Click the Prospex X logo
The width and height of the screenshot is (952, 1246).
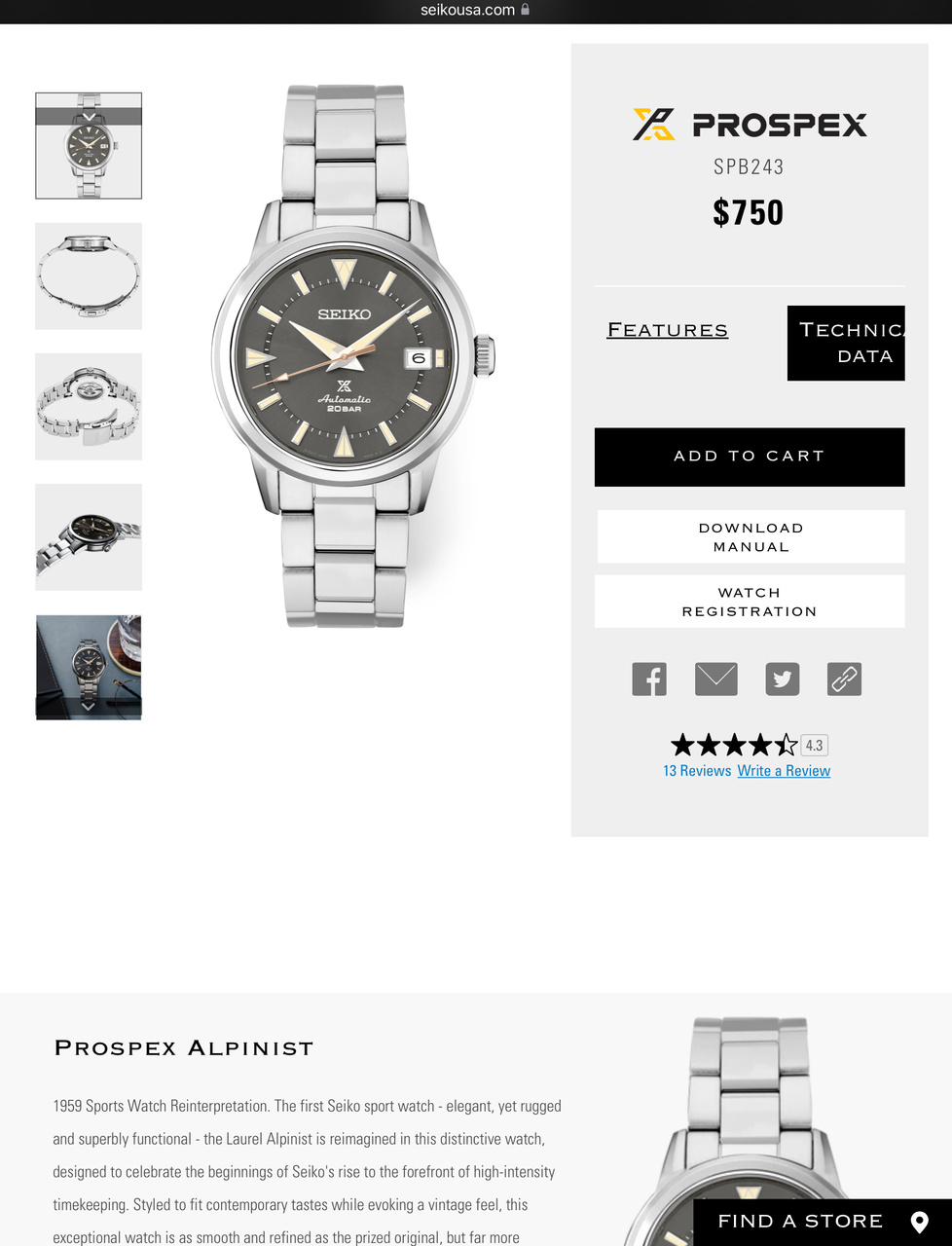[x=654, y=125]
